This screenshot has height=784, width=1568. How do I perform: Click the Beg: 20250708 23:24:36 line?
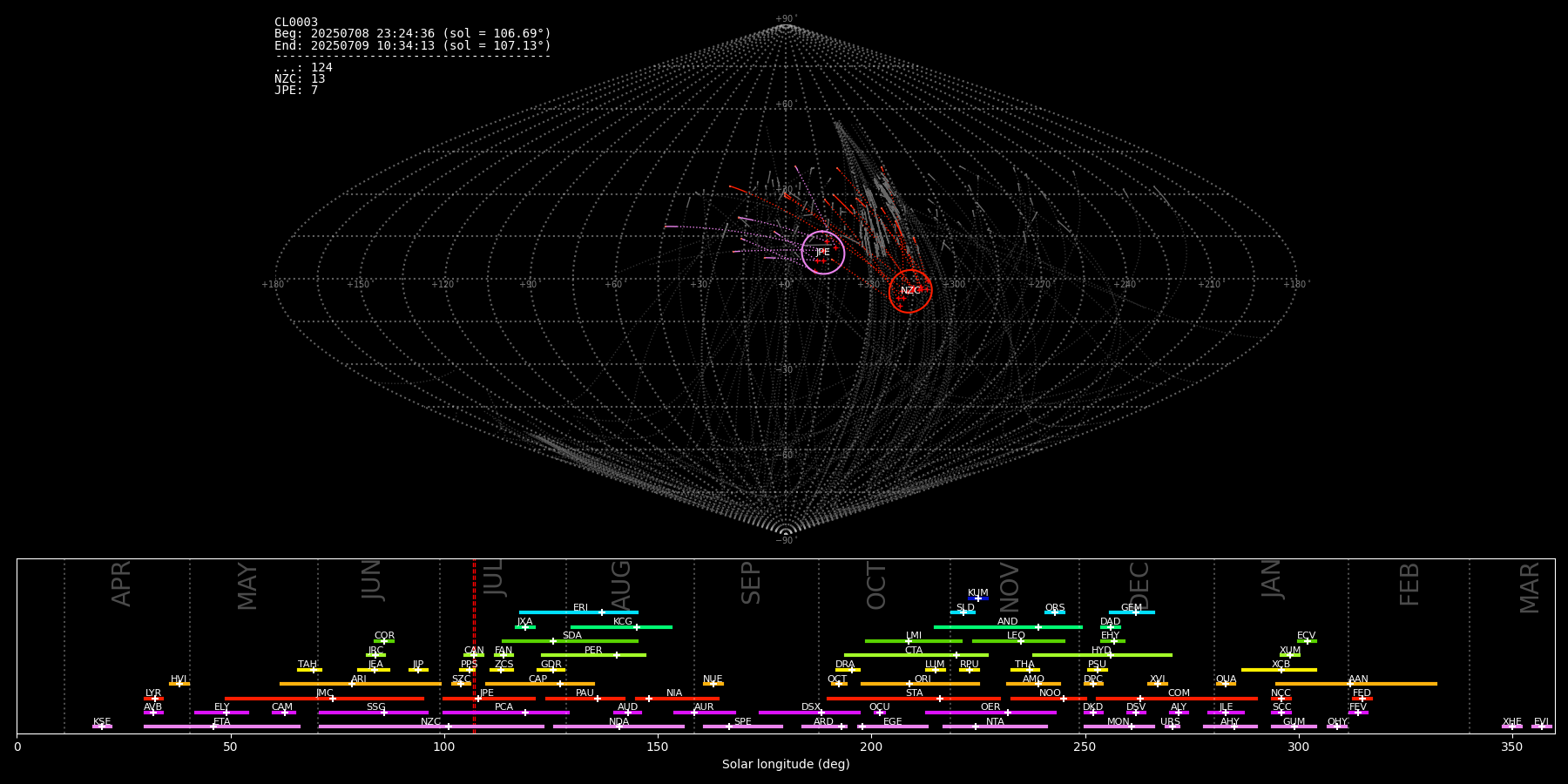(x=413, y=34)
